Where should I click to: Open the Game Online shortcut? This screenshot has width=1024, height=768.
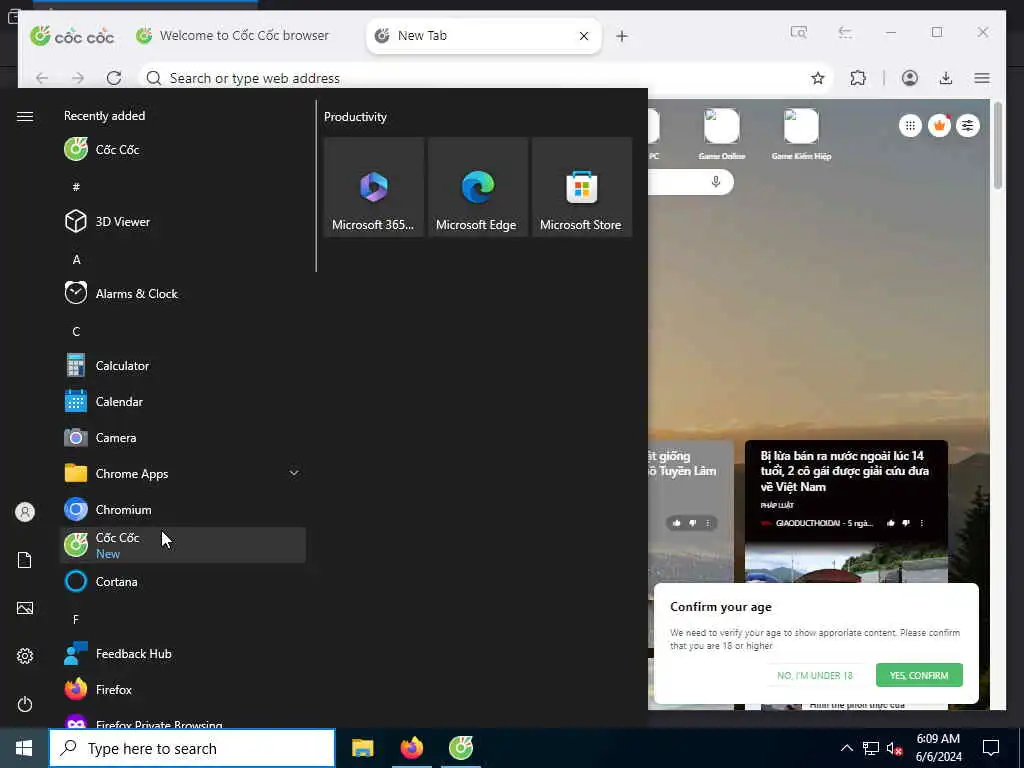point(722,133)
